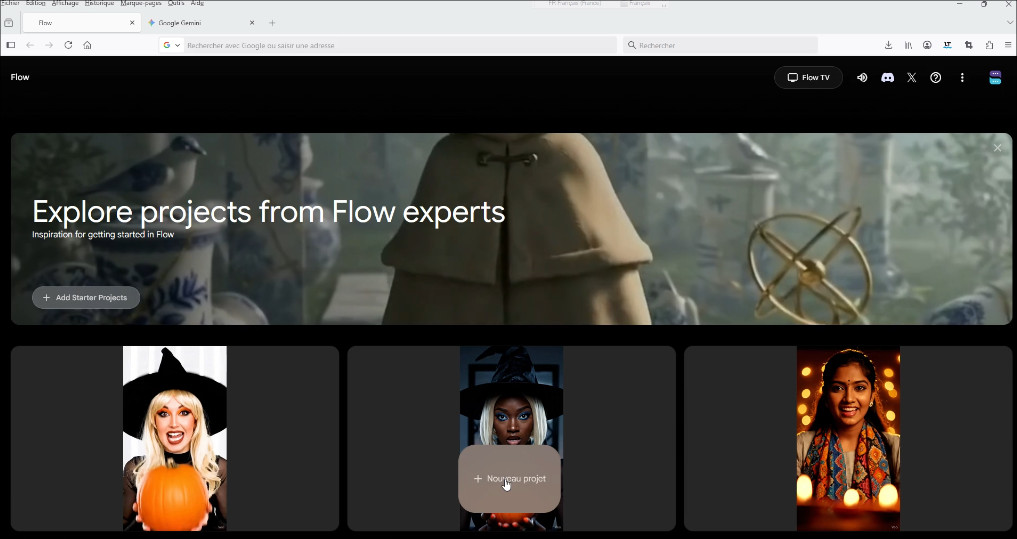Expand the Google search engine dropdown
Screen dimensions: 1017x539
172,45
